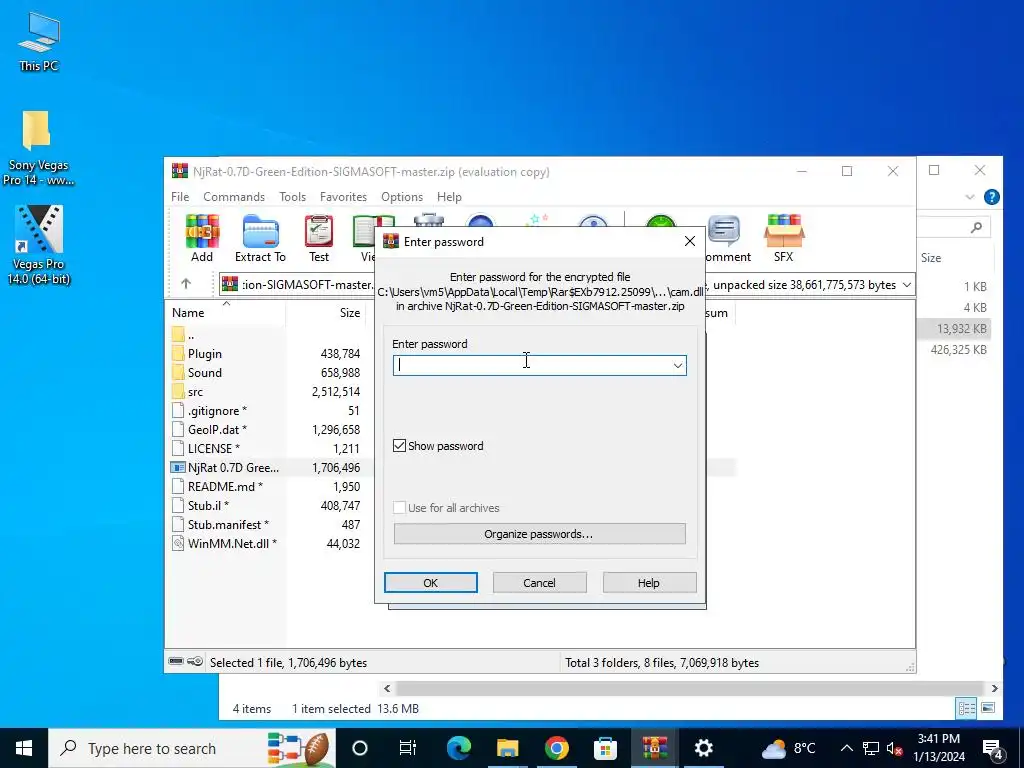The height and width of the screenshot is (768, 1024).
Task: Click the SFX toolbar icon
Action: 784,238
